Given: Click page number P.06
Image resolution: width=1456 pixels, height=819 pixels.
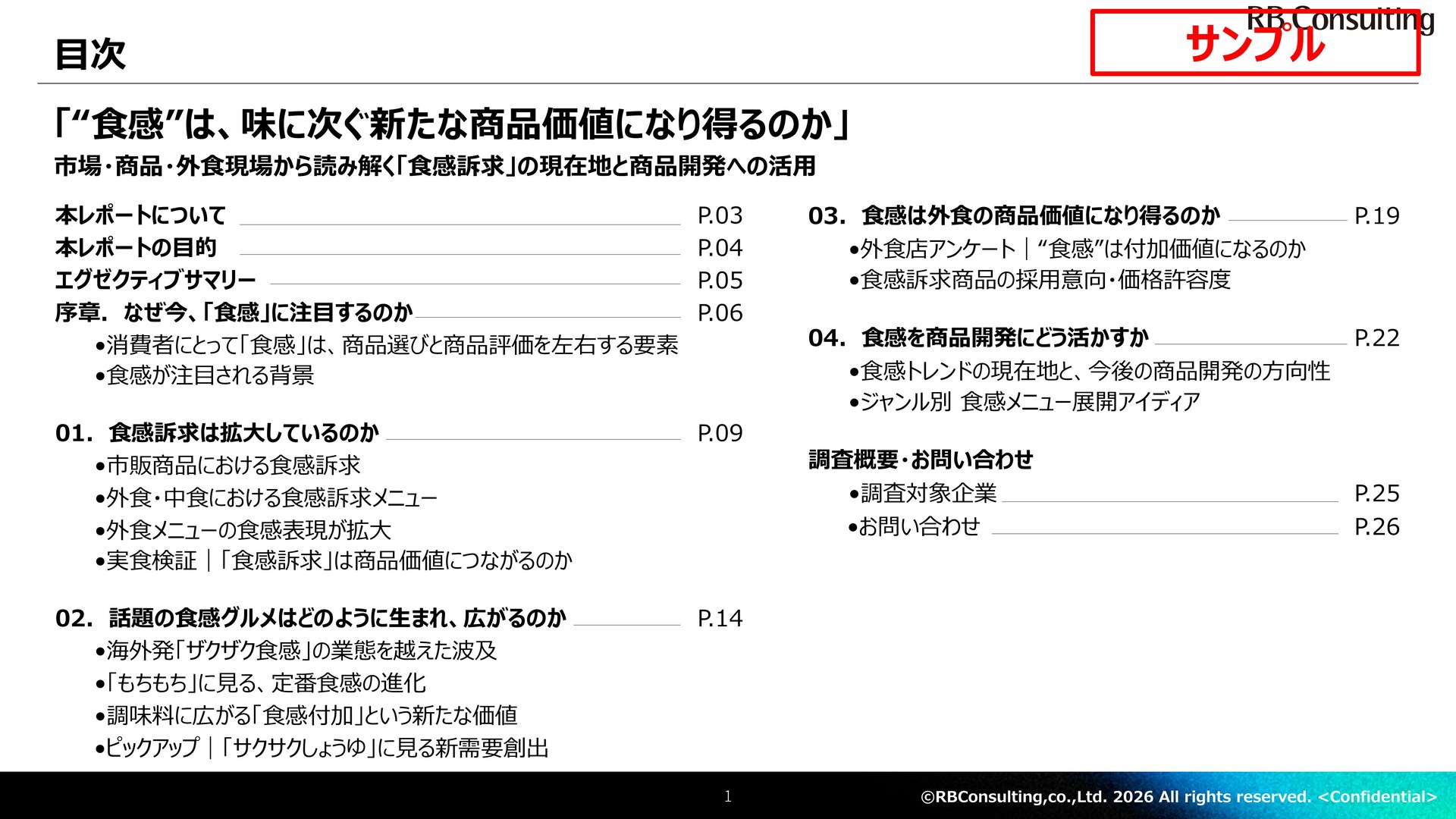Looking at the screenshot, I should click(x=720, y=313).
